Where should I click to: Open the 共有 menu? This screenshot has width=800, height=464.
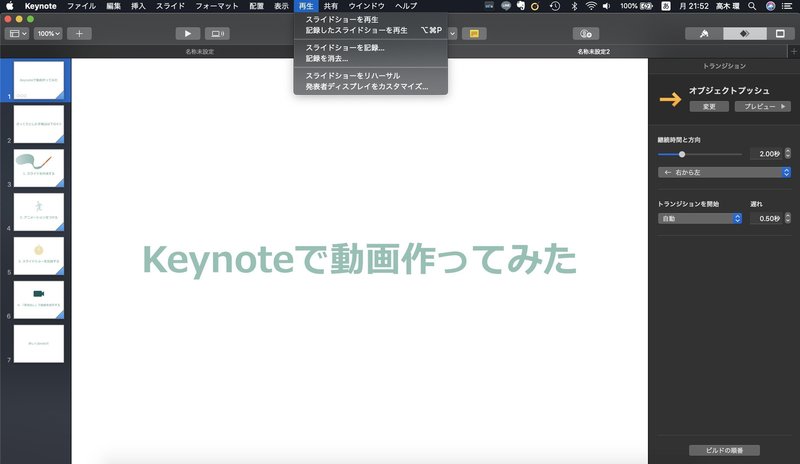point(331,6)
